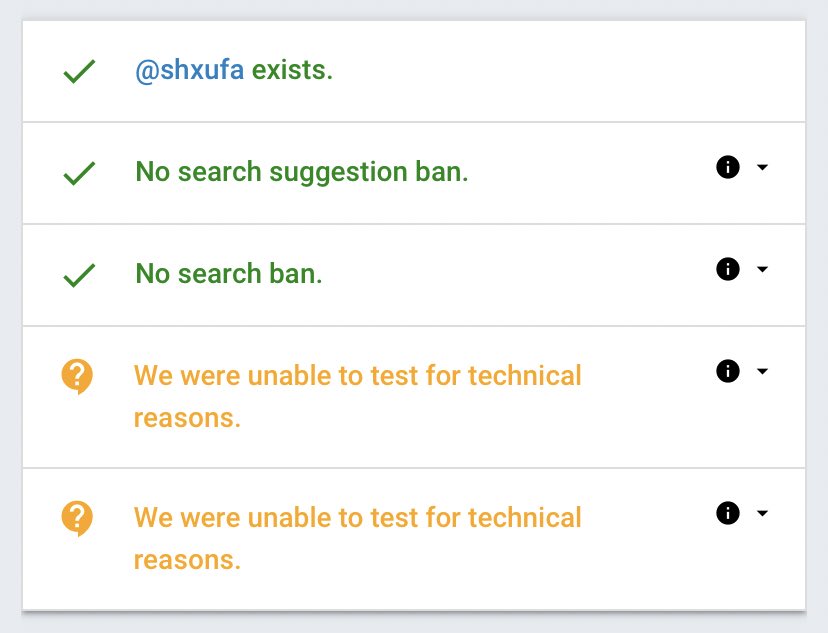The height and width of the screenshot is (633, 828).
Task: Click the first orange question mark bubble icon
Action: point(77,377)
